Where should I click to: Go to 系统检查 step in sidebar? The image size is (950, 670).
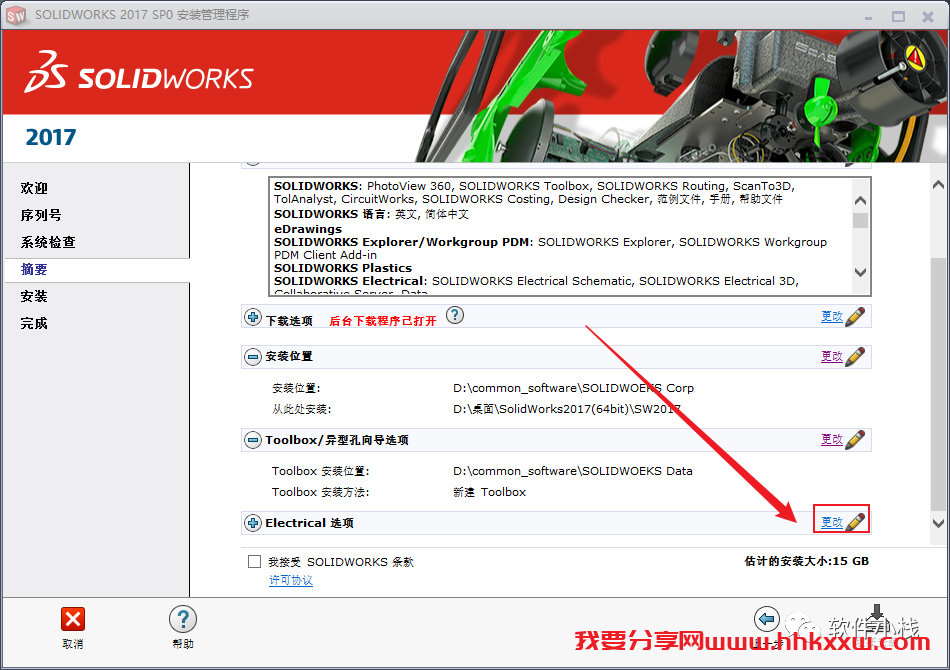[48, 242]
